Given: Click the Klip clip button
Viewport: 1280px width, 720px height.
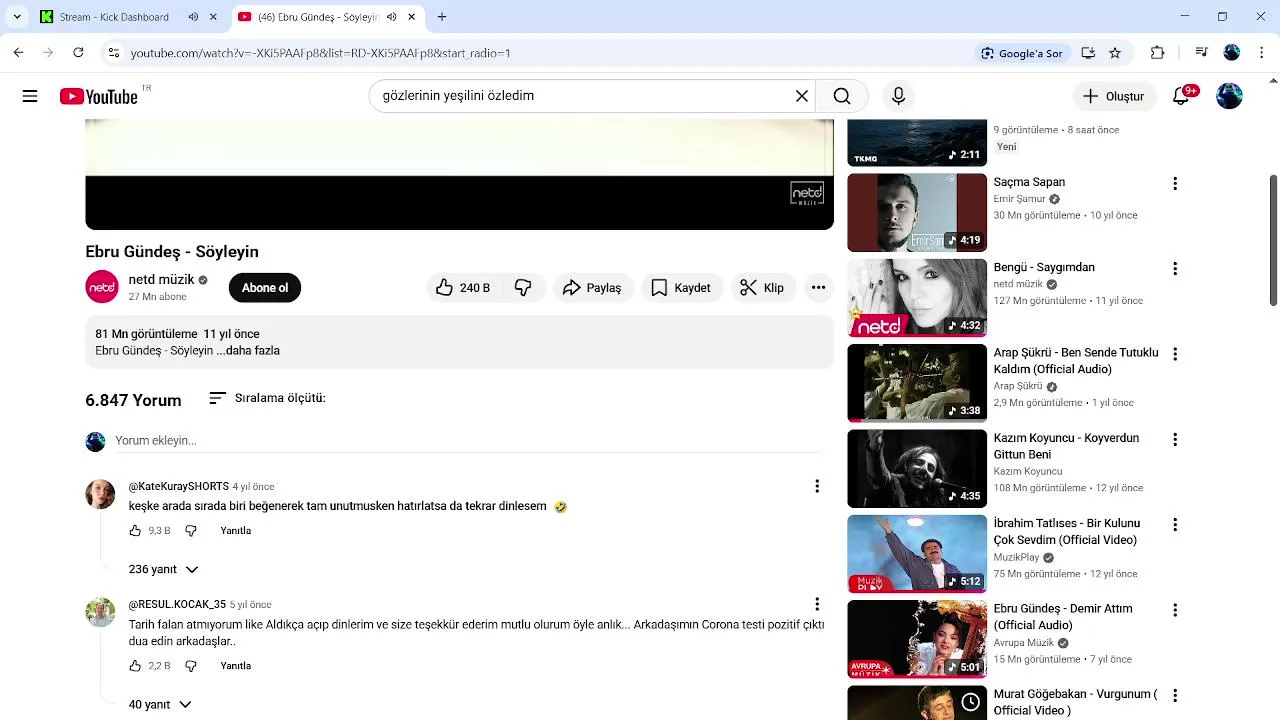Looking at the screenshot, I should point(762,288).
